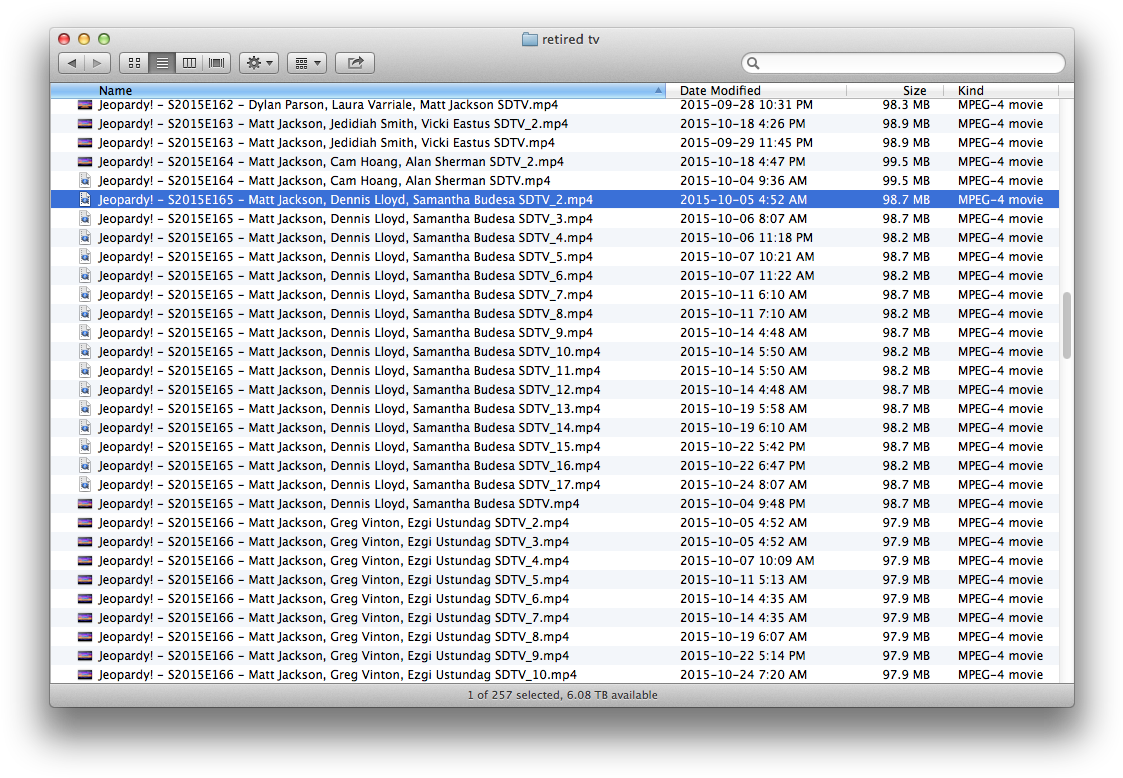The width and height of the screenshot is (1123, 778).
Task: Click the date 2015-10-04 9:36 AM
Action: (743, 181)
